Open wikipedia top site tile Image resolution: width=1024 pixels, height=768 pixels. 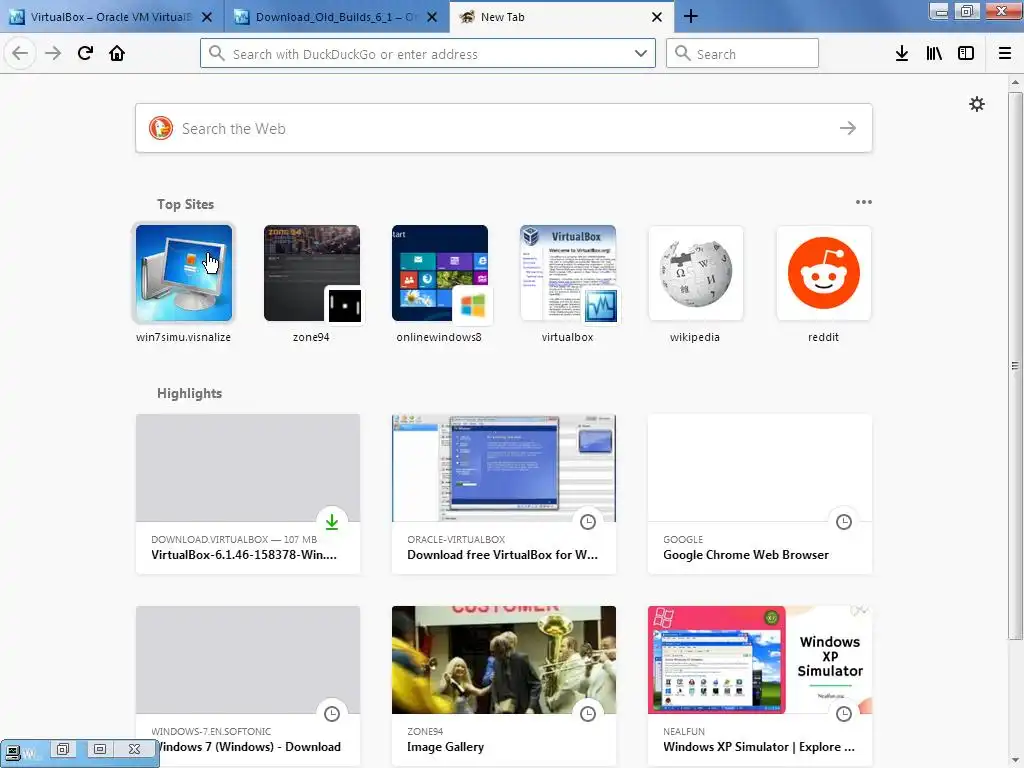pyautogui.click(x=696, y=283)
